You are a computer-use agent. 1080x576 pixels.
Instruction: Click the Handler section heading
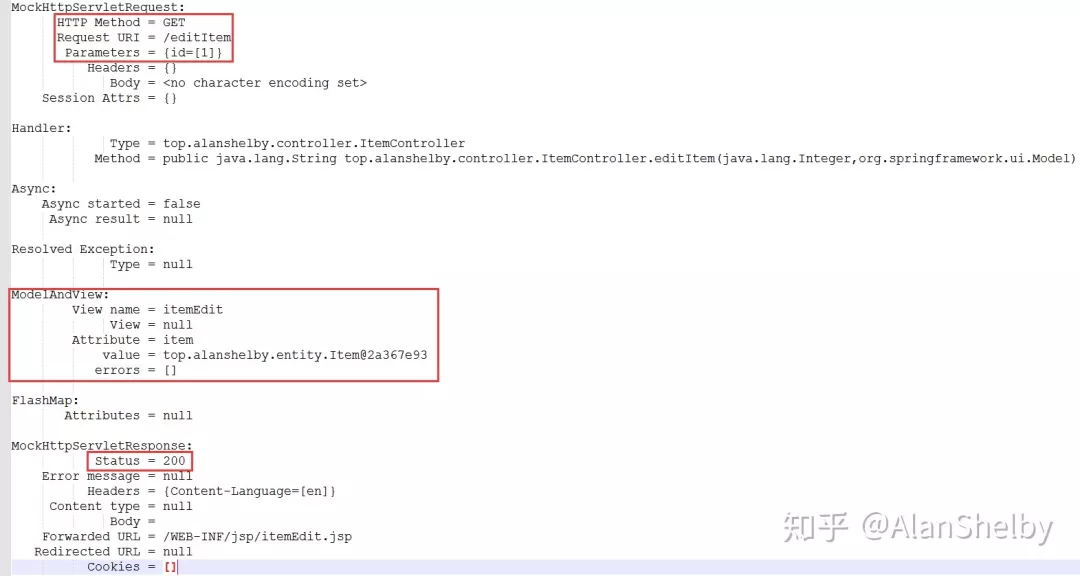(41, 128)
